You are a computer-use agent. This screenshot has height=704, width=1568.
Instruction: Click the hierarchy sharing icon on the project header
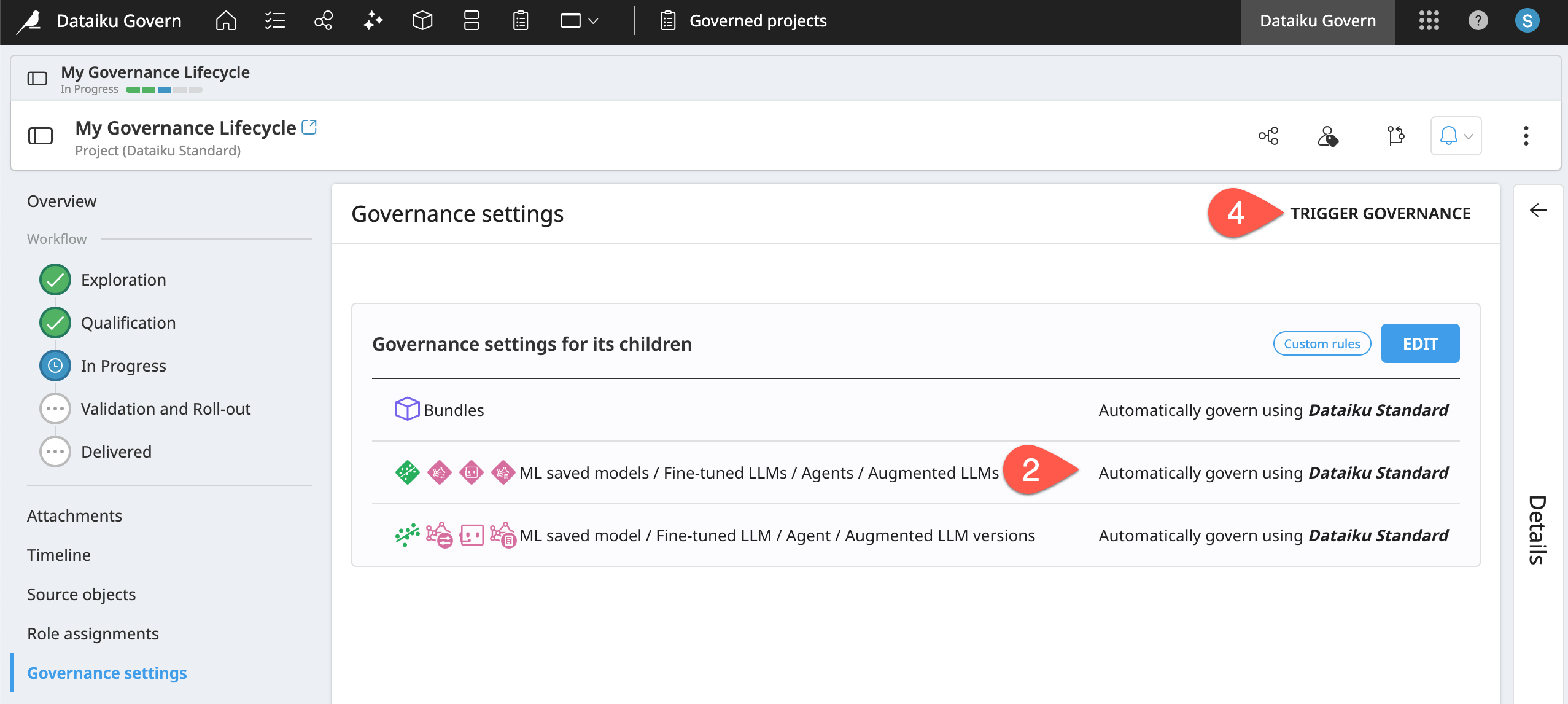(1267, 135)
